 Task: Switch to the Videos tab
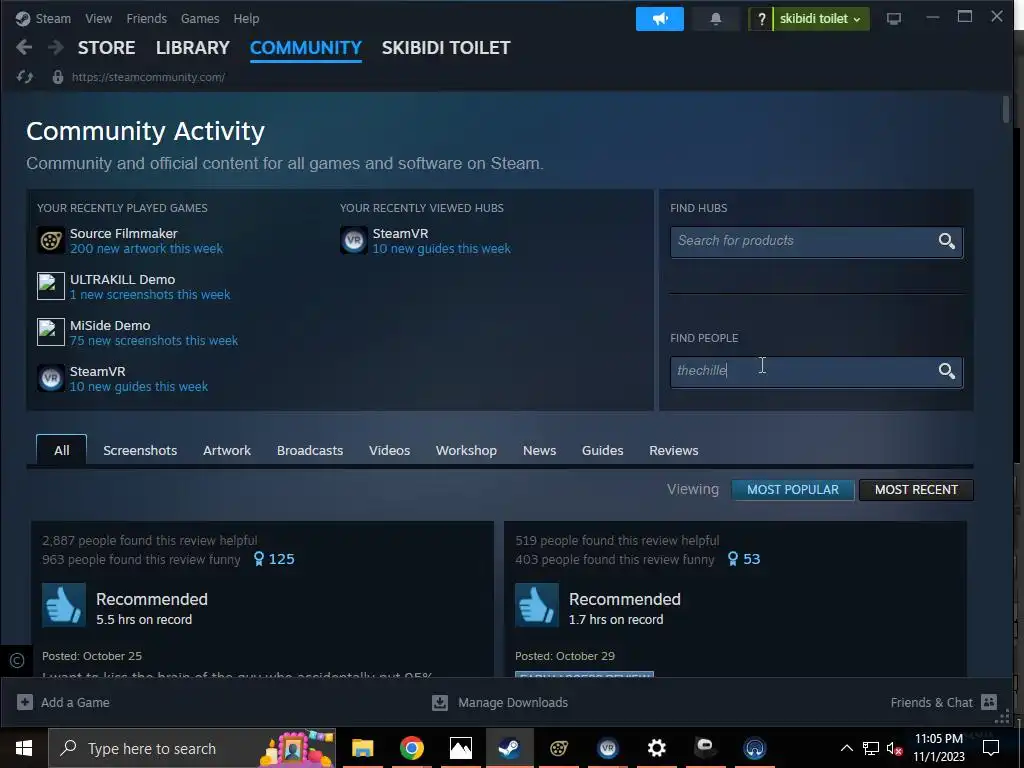point(389,450)
